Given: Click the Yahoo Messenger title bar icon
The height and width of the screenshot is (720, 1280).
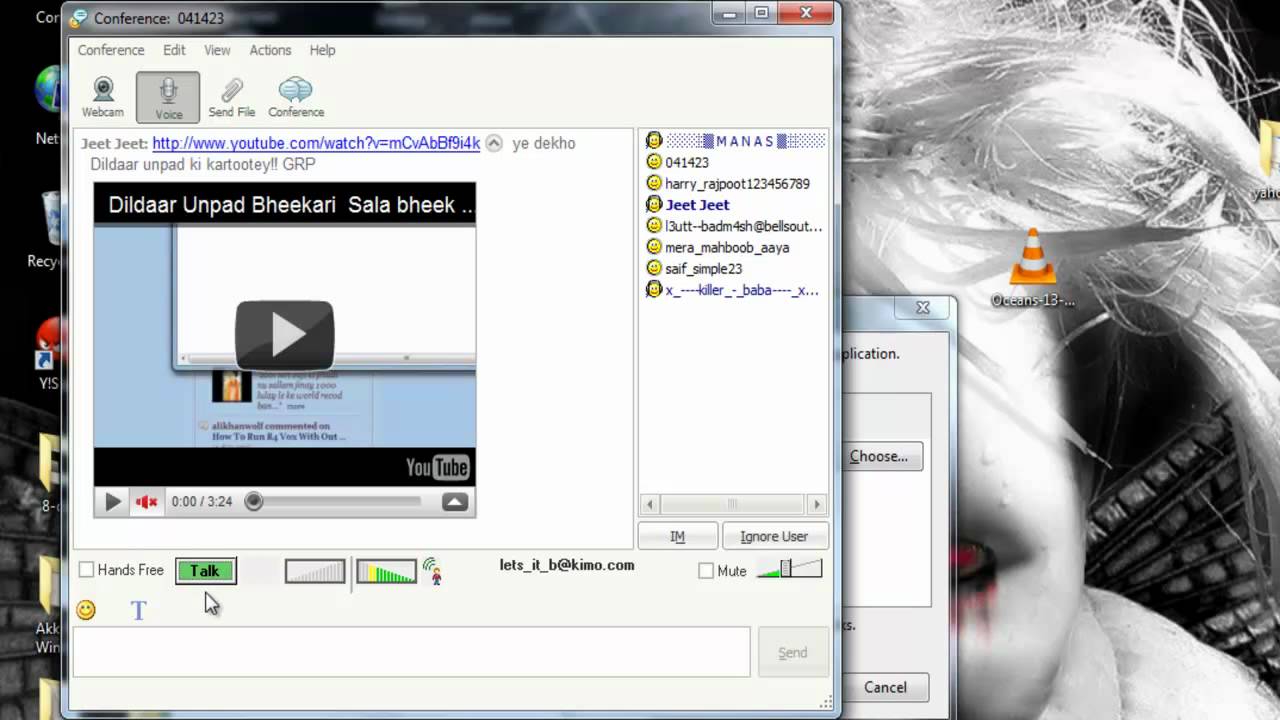Looking at the screenshot, I should (78, 18).
